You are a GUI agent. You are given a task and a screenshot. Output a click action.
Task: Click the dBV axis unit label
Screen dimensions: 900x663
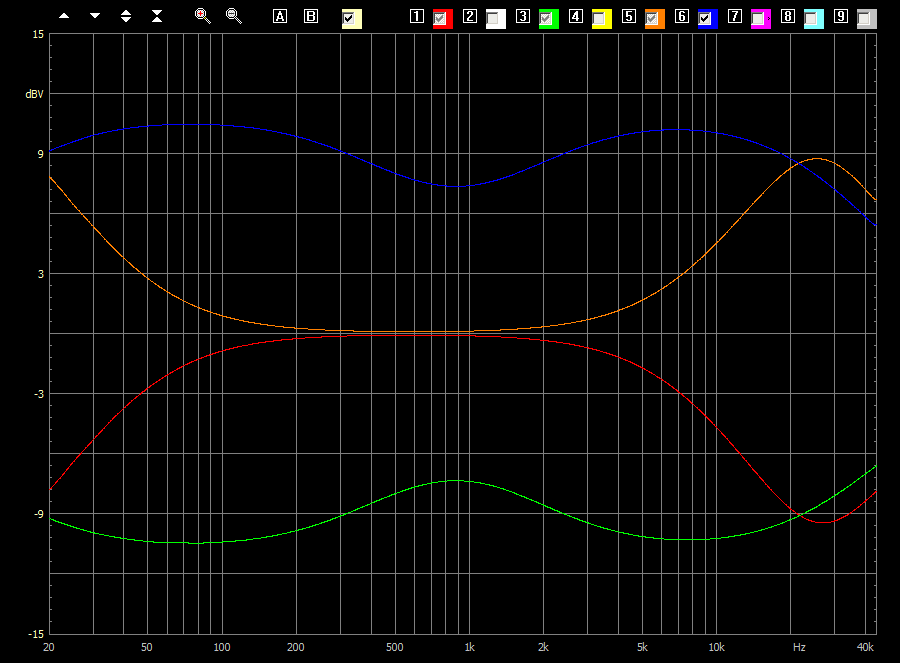tap(34, 94)
